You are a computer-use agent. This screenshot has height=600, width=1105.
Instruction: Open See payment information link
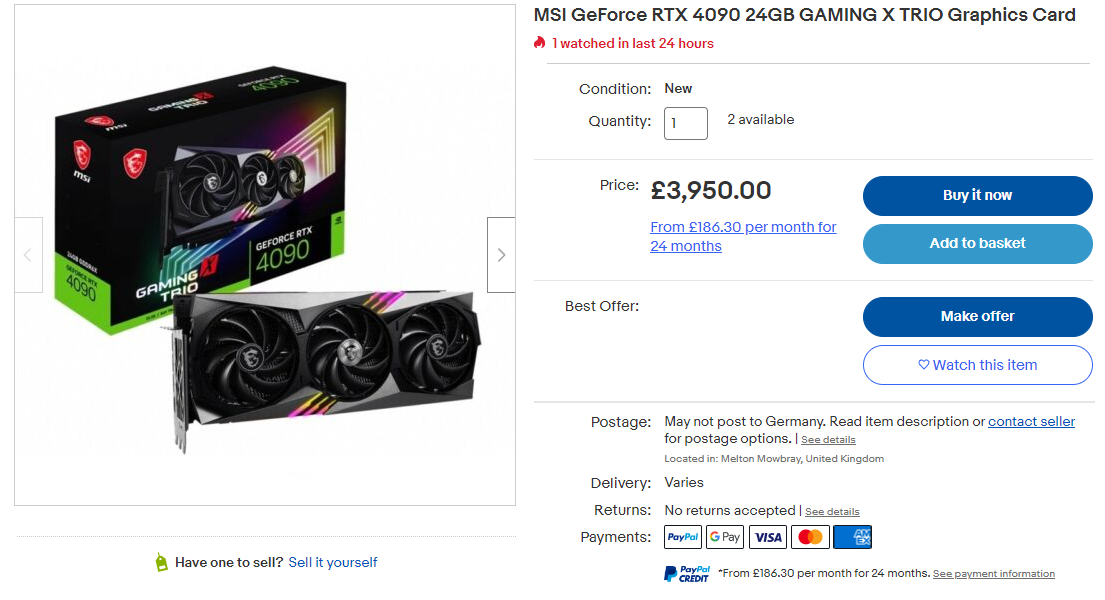point(993,574)
